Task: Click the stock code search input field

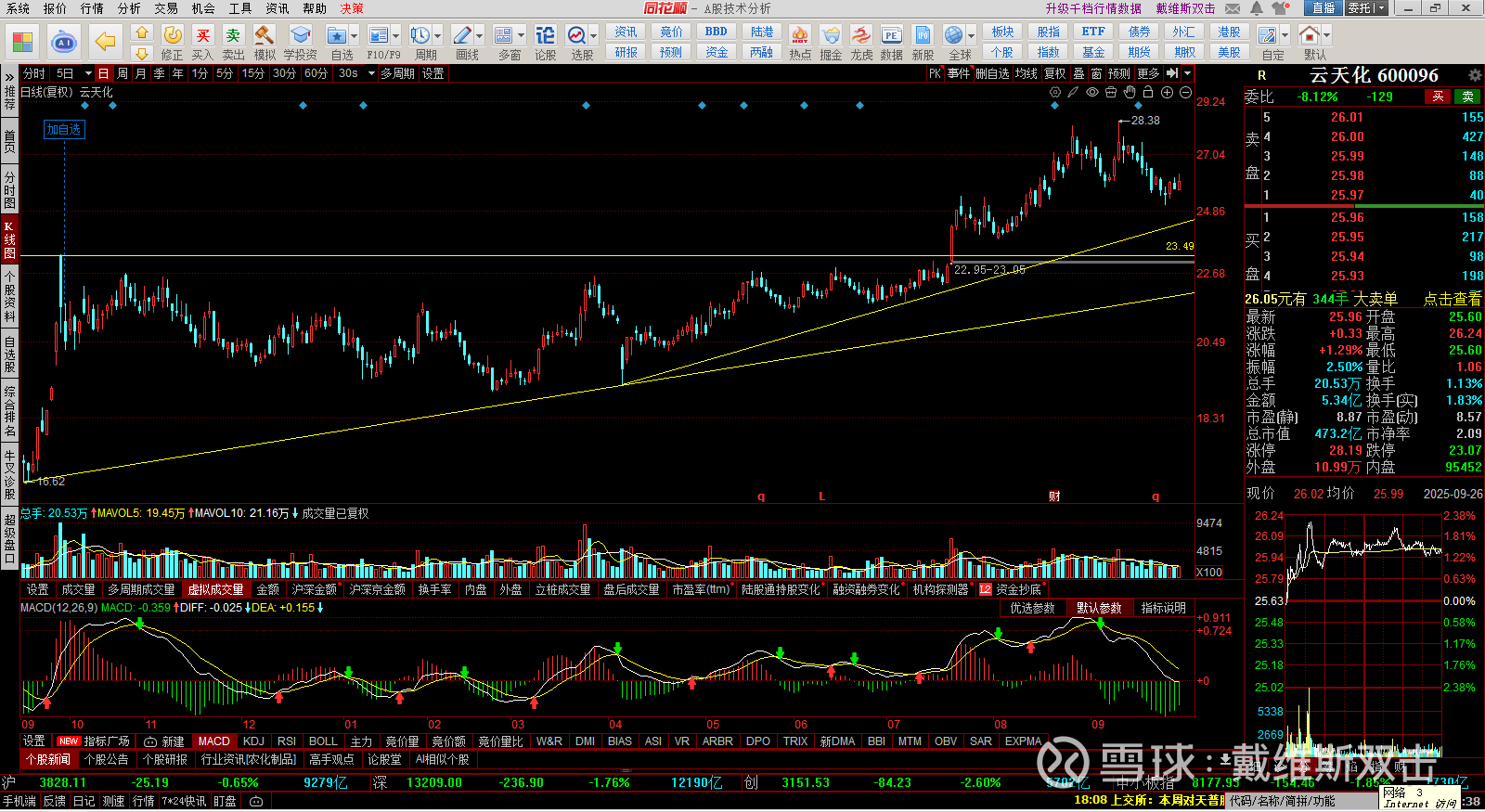Action: tap(1299, 801)
